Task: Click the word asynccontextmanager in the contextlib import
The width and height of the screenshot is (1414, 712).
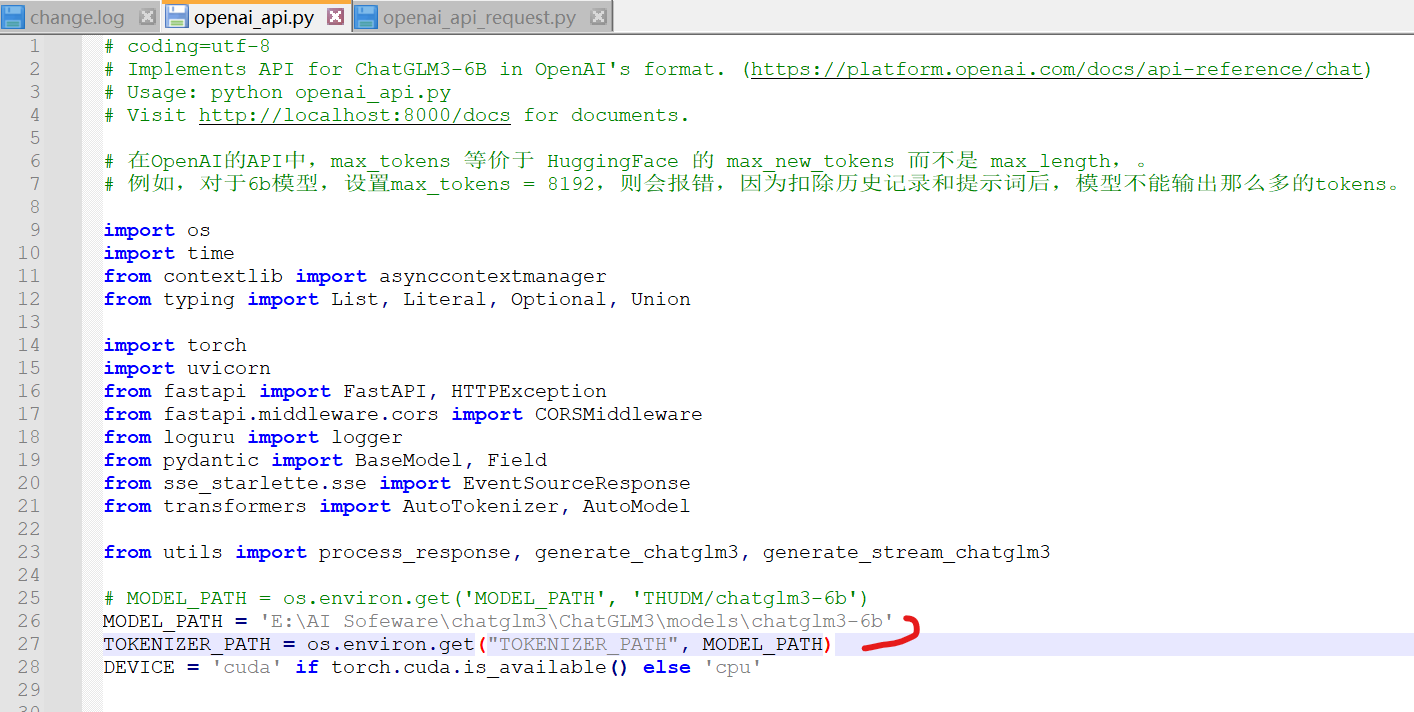Action: coord(493,276)
